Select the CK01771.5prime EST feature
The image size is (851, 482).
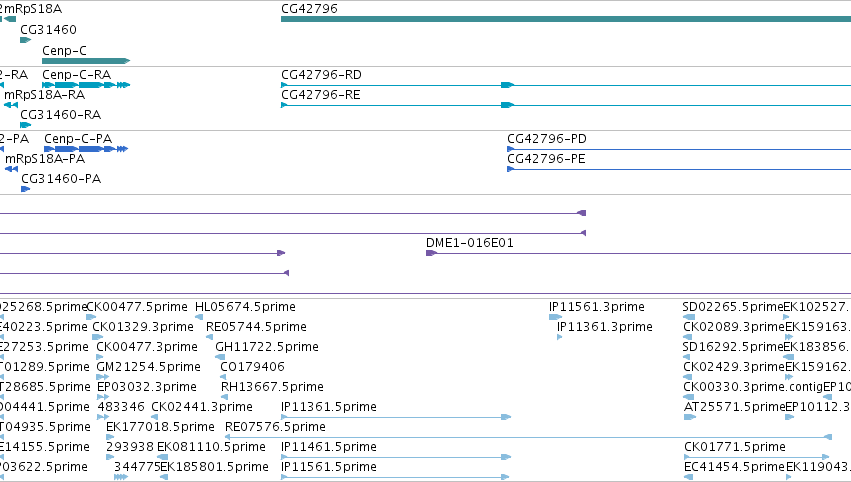(x=757, y=457)
